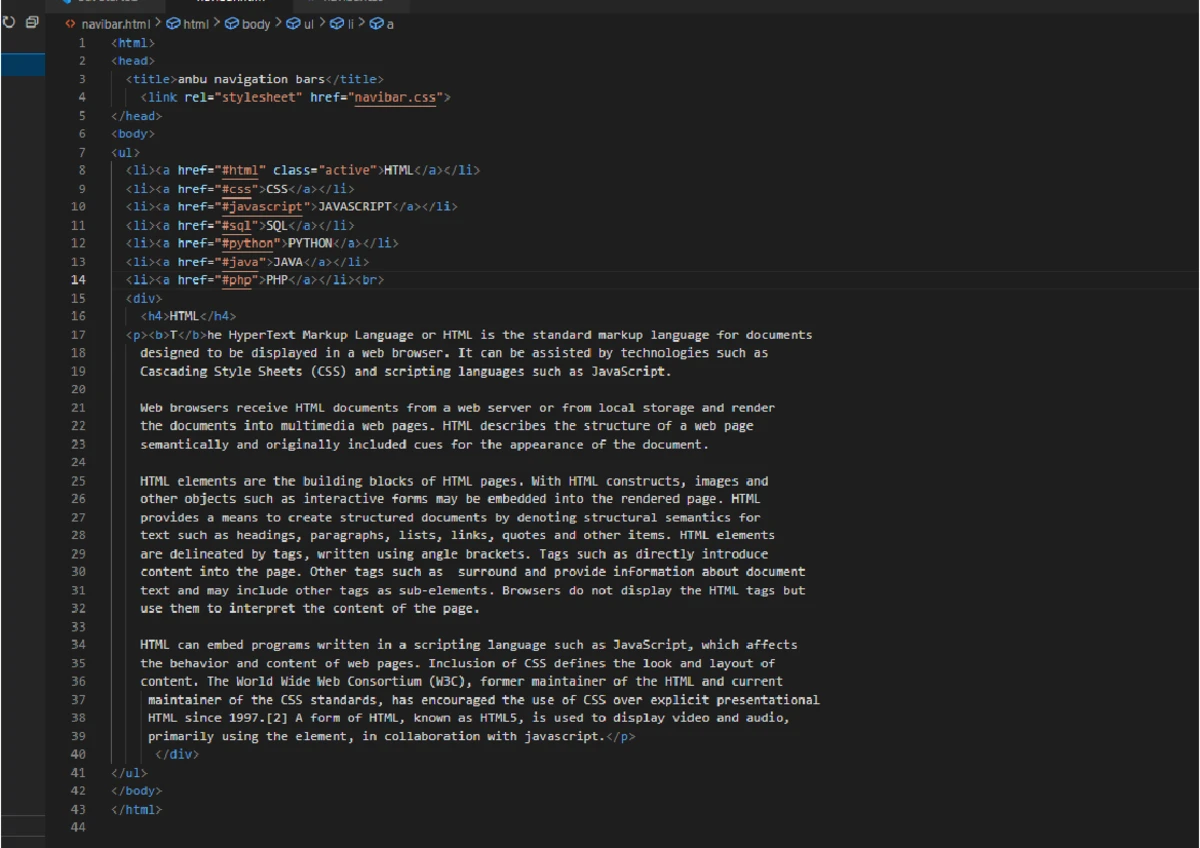Screen dimensions: 1200x848
Task: Click the "#python" href value
Action: pos(248,243)
